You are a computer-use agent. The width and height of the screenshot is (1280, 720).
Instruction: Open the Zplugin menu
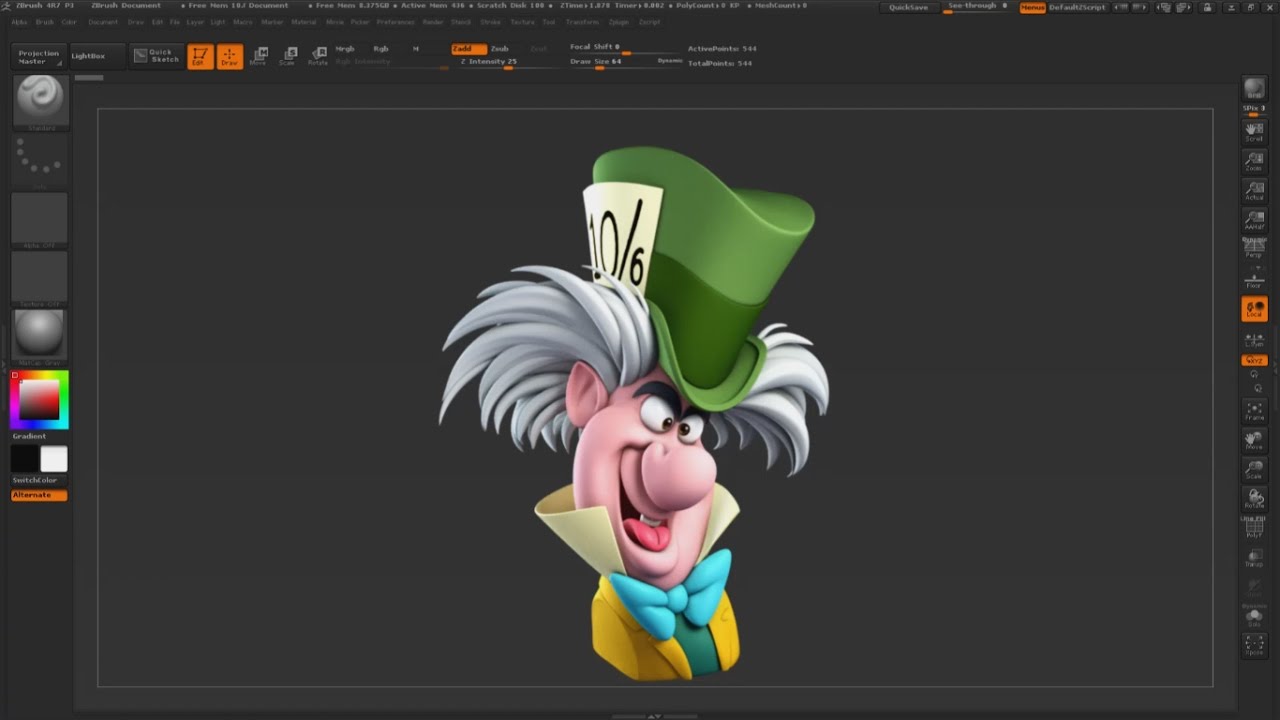pyautogui.click(x=620, y=22)
